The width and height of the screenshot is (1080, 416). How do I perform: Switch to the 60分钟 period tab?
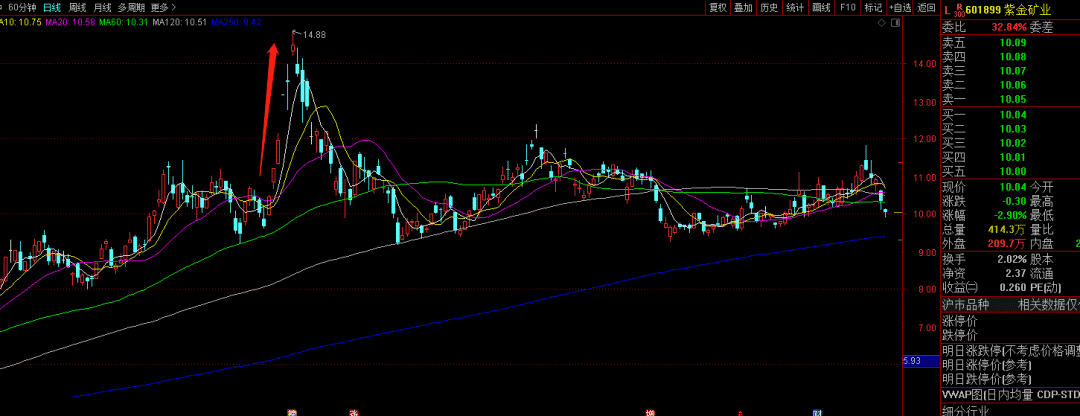22,8
